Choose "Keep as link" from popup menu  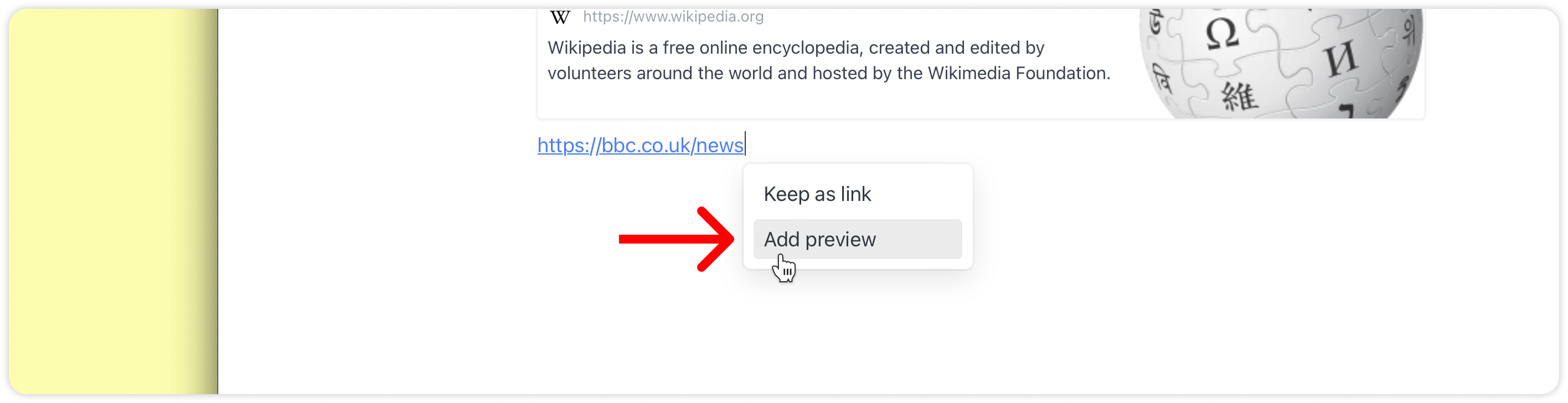click(x=817, y=194)
